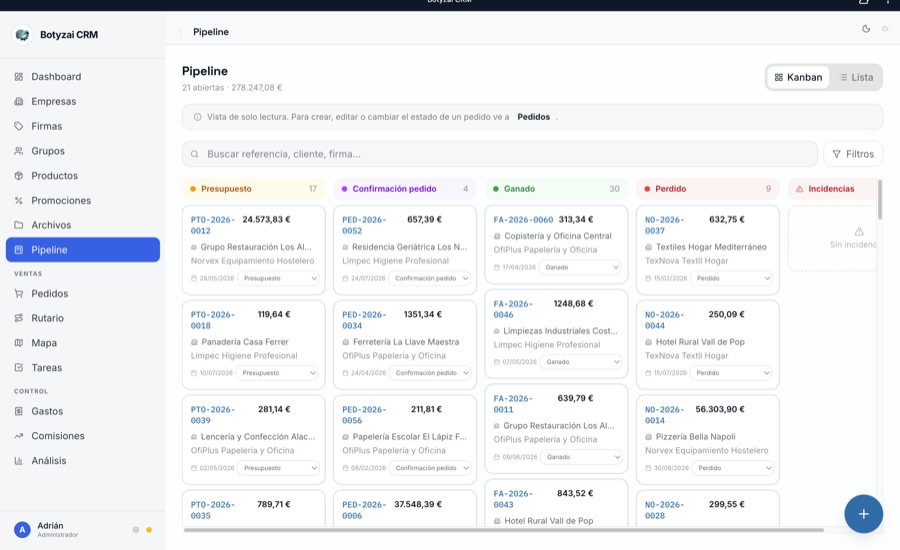This screenshot has height=550, width=900.
Task: Click the Pipeline breadcrumb in top bar
Action: click(x=211, y=32)
